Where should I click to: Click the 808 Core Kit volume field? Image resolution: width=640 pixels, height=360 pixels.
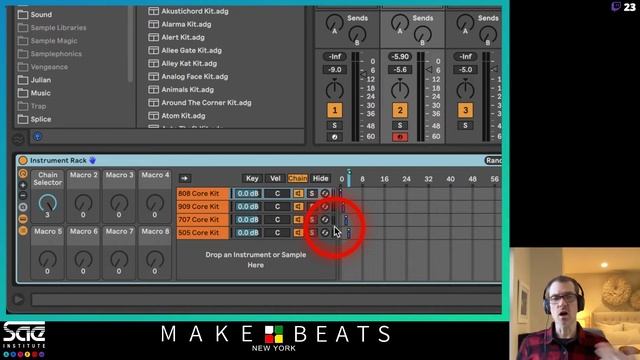point(248,193)
